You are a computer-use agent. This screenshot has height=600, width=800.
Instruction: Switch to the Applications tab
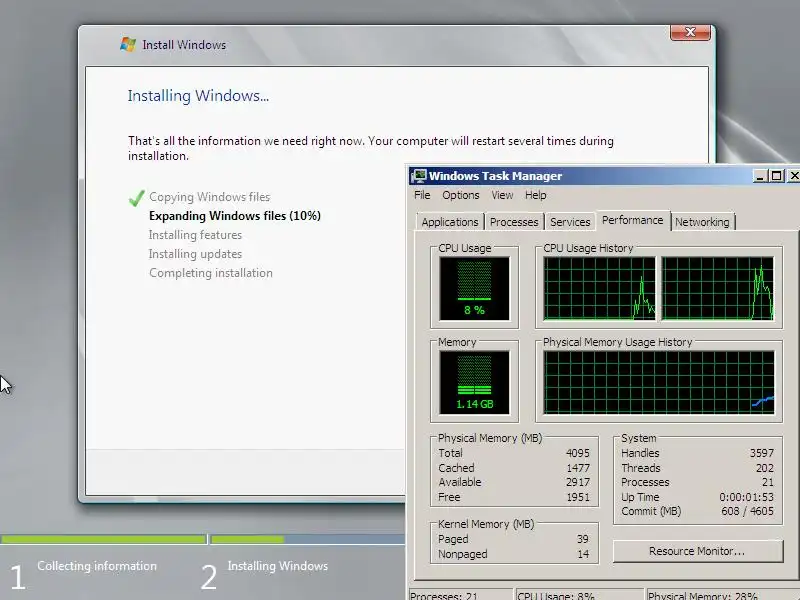tap(449, 222)
